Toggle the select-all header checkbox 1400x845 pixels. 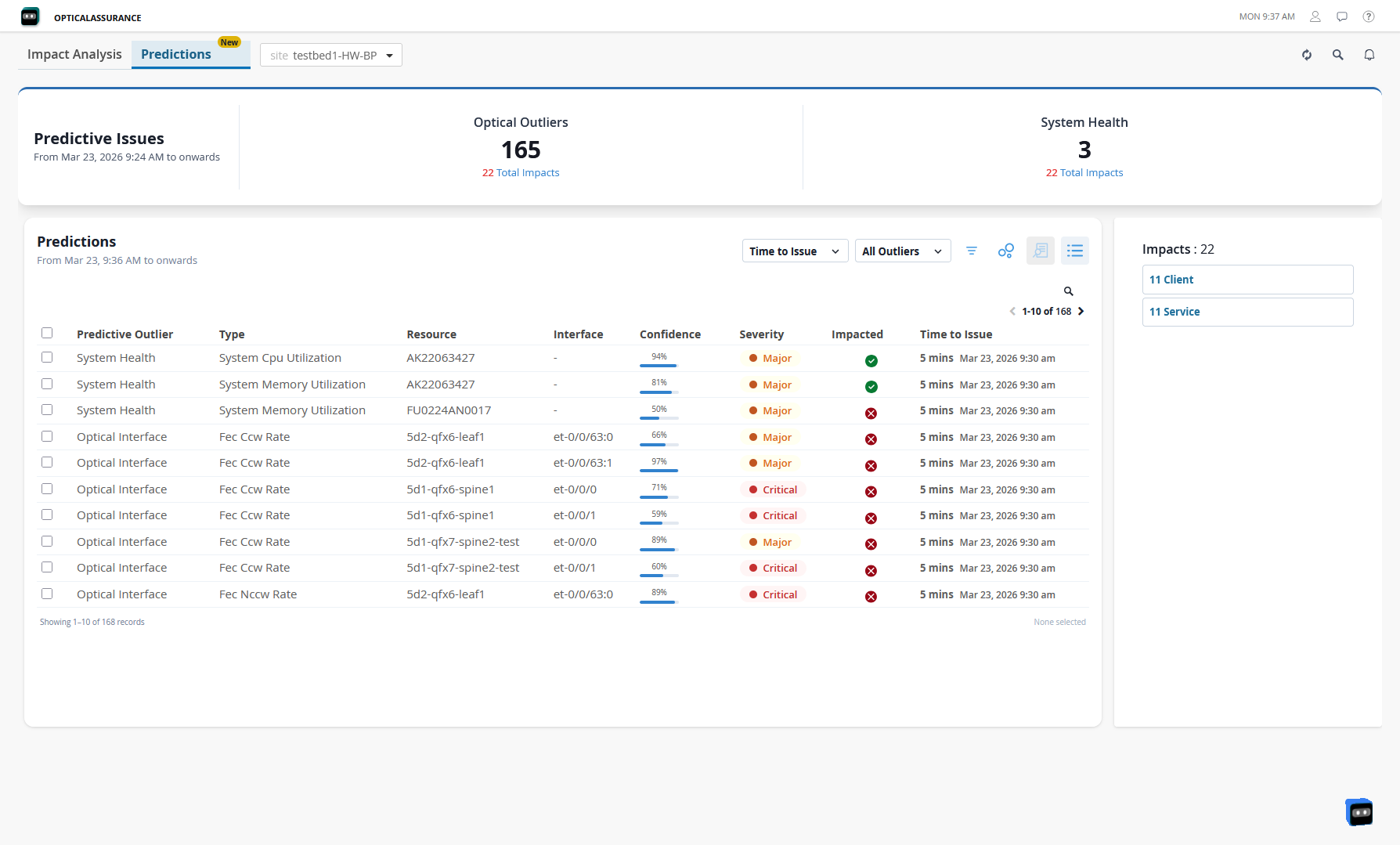pyautogui.click(x=47, y=333)
